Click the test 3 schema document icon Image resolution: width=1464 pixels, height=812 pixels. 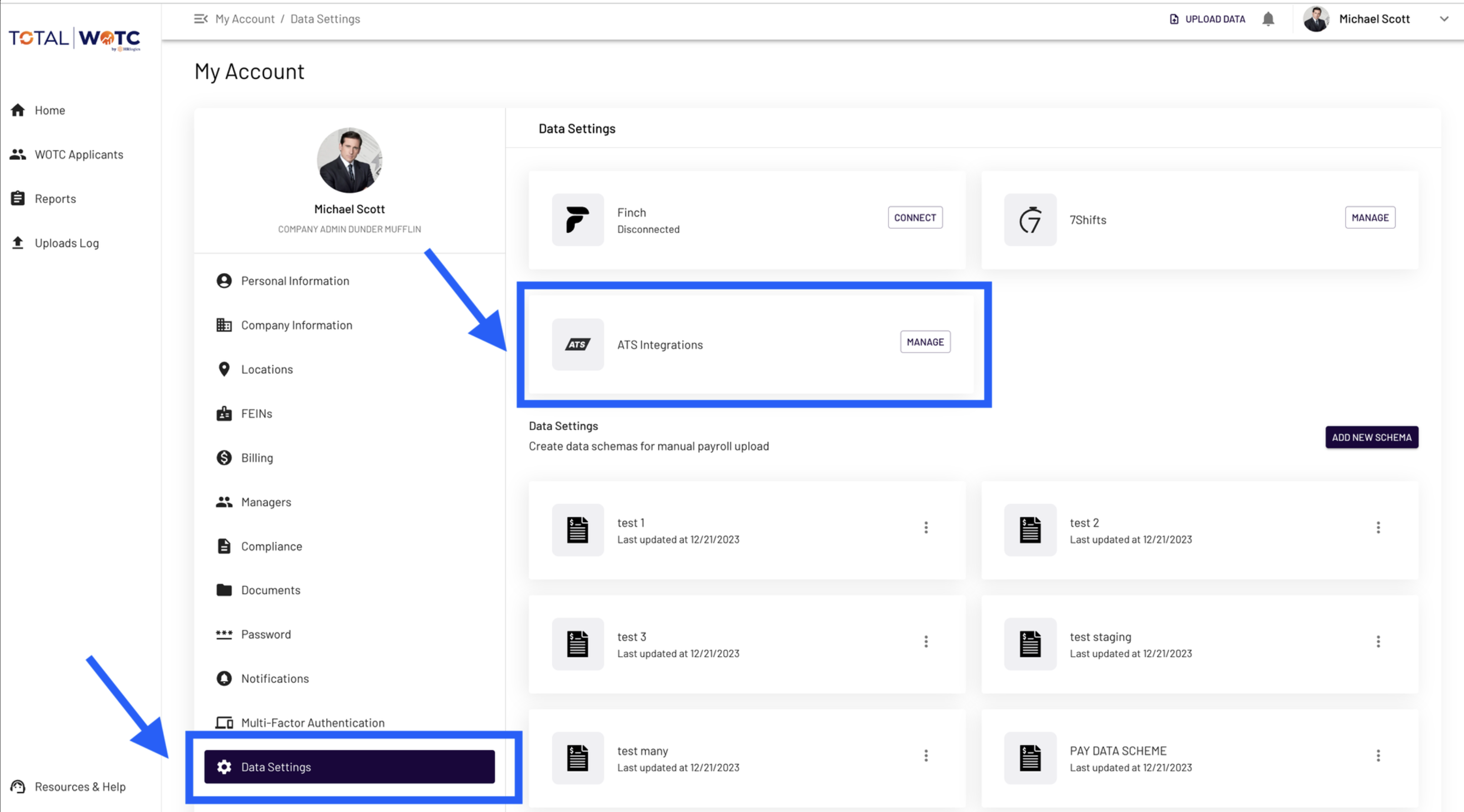(x=577, y=644)
